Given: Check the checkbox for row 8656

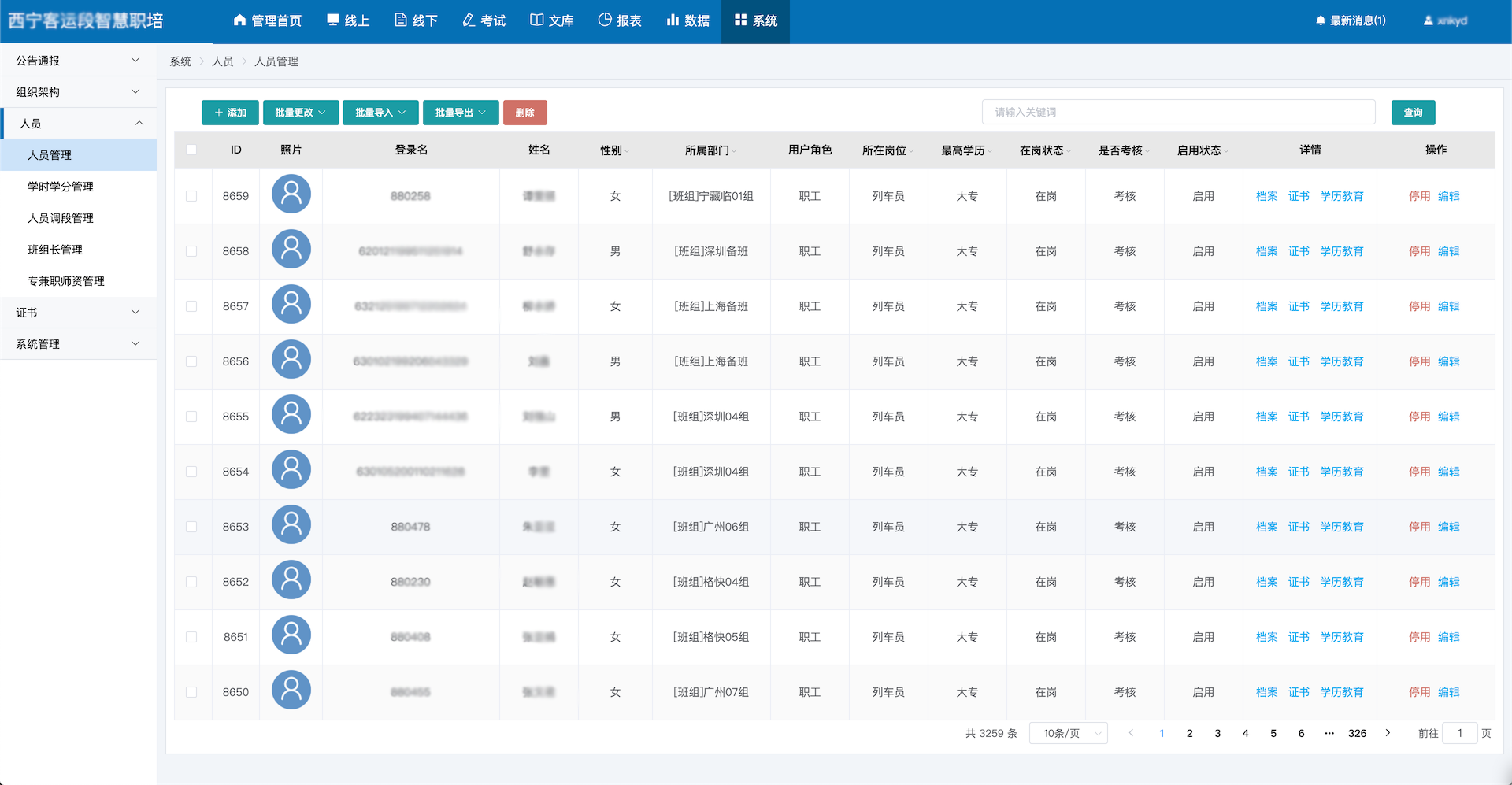Looking at the screenshot, I should click(191, 361).
